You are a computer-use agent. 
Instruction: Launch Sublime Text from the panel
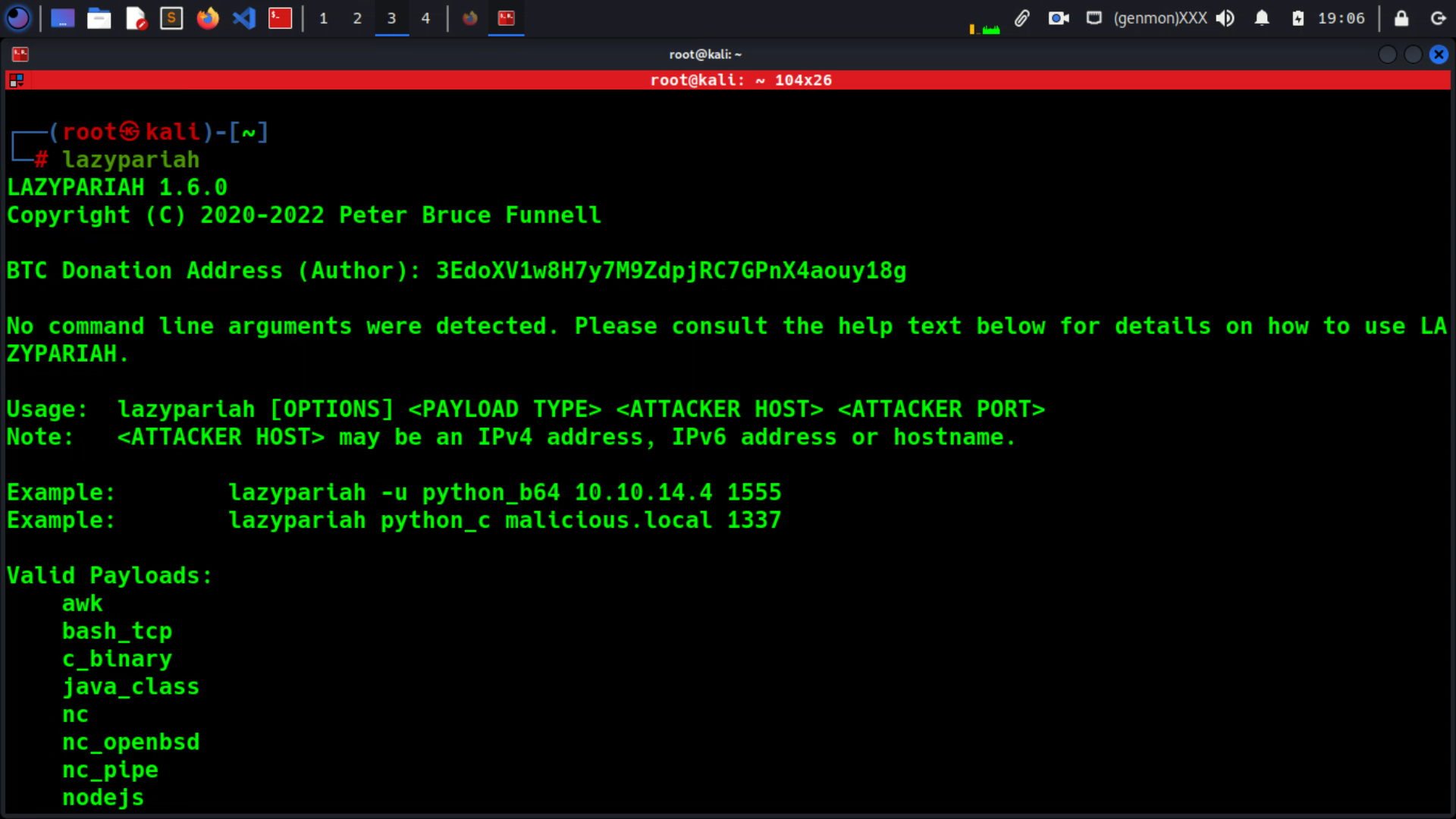click(171, 17)
